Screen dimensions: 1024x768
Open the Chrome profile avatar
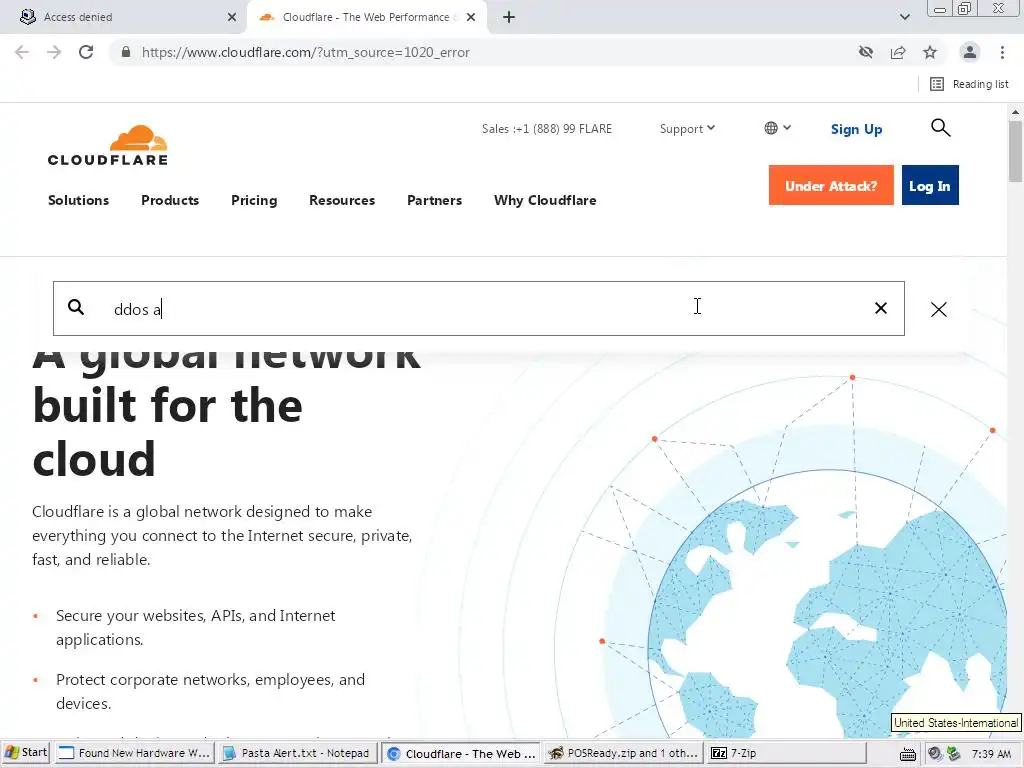coord(970,52)
